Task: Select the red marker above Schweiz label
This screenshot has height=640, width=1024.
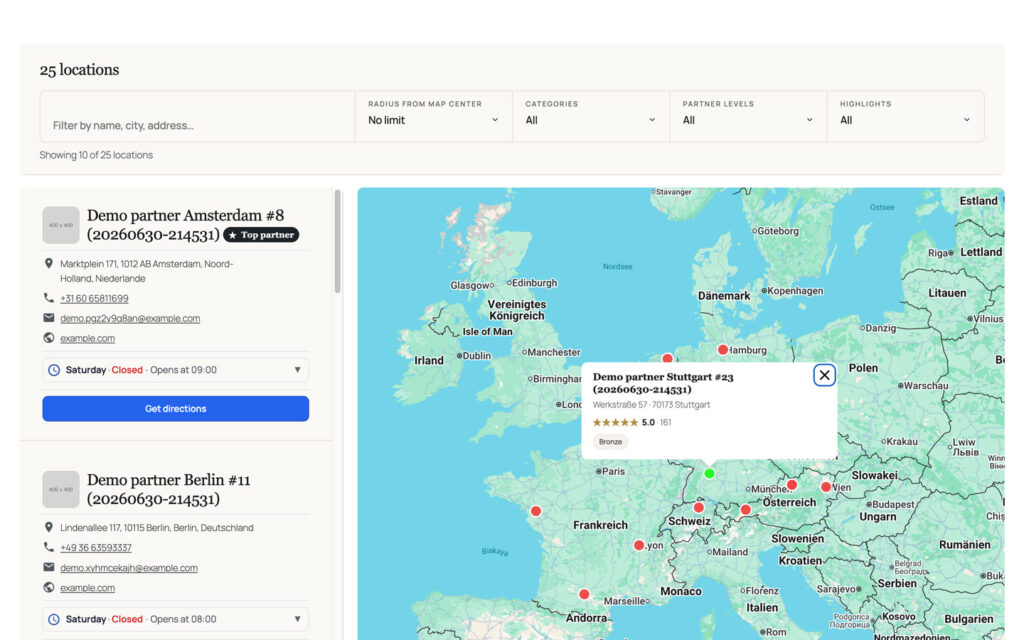Action: (x=699, y=507)
